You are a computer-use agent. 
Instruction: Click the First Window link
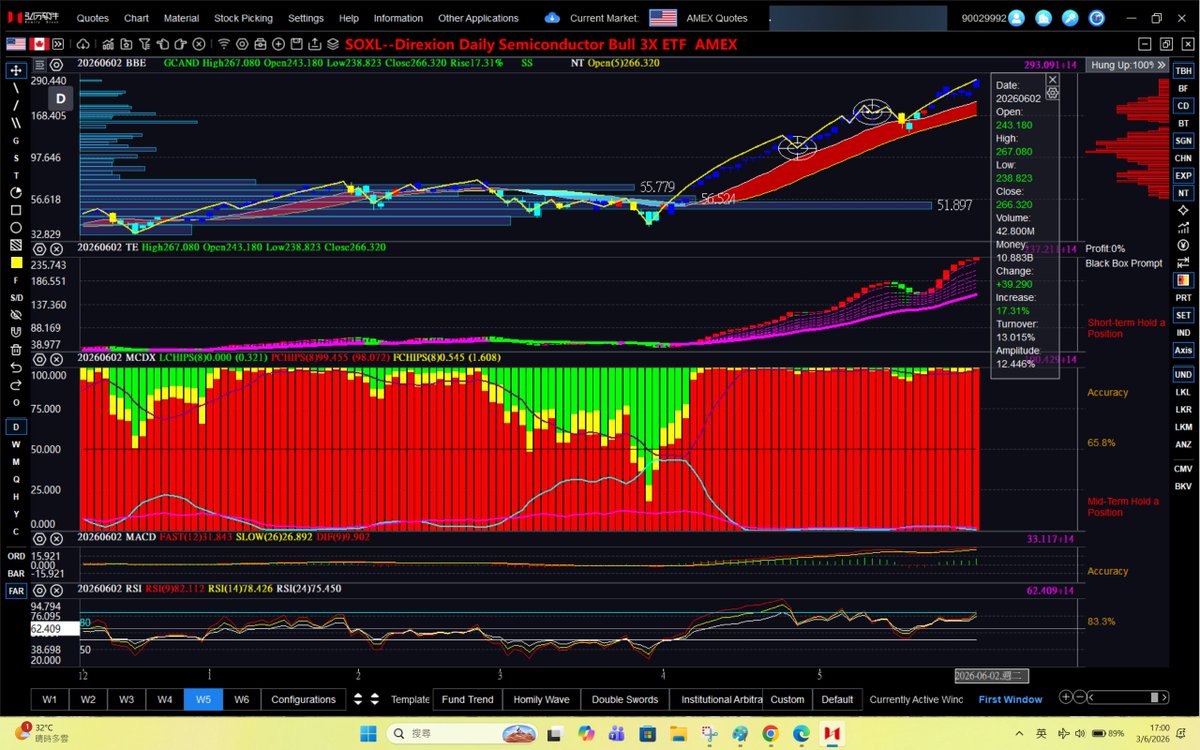pyautogui.click(x=1010, y=699)
